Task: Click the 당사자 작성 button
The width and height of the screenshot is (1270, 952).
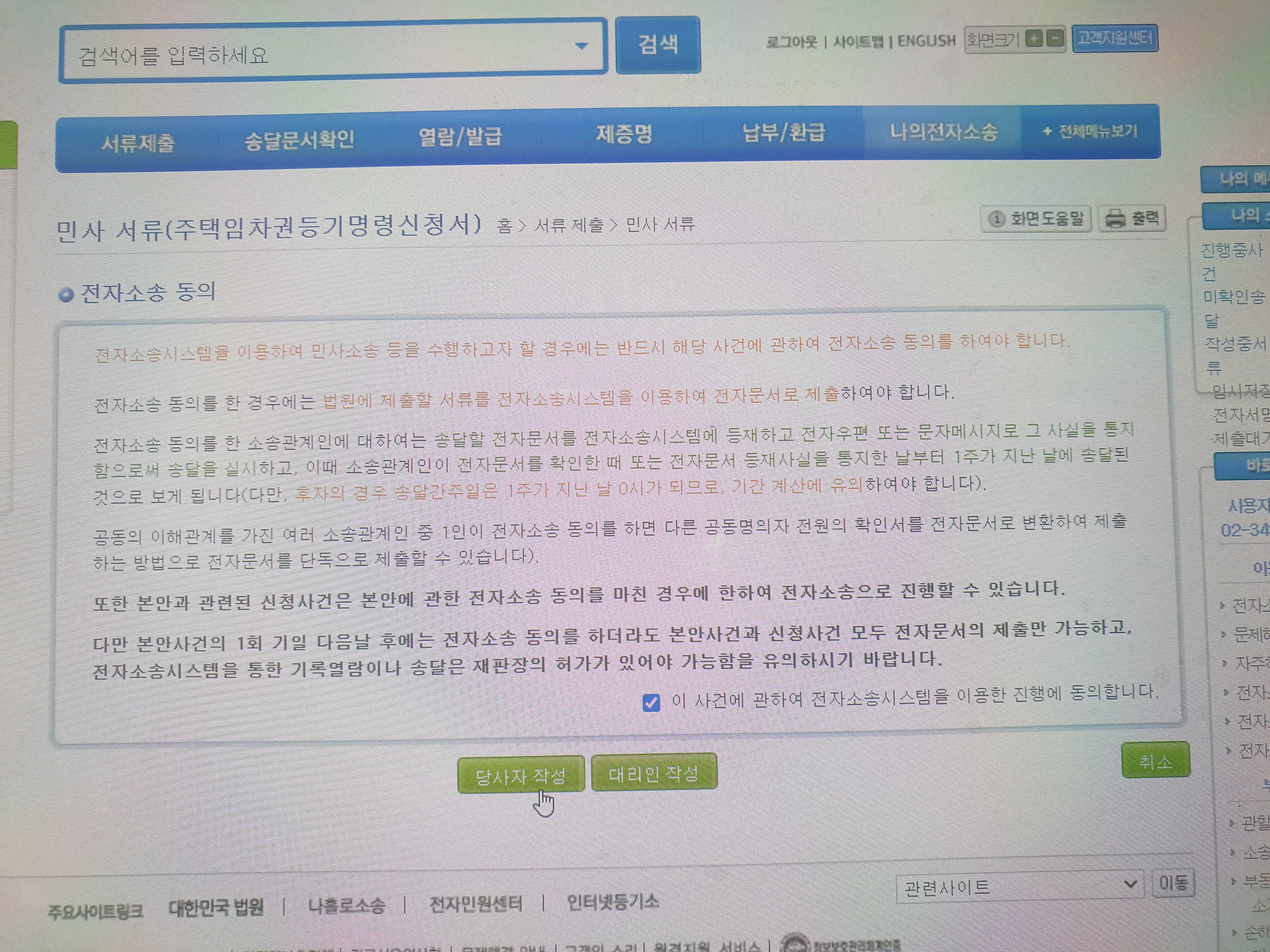Action: tap(520, 775)
